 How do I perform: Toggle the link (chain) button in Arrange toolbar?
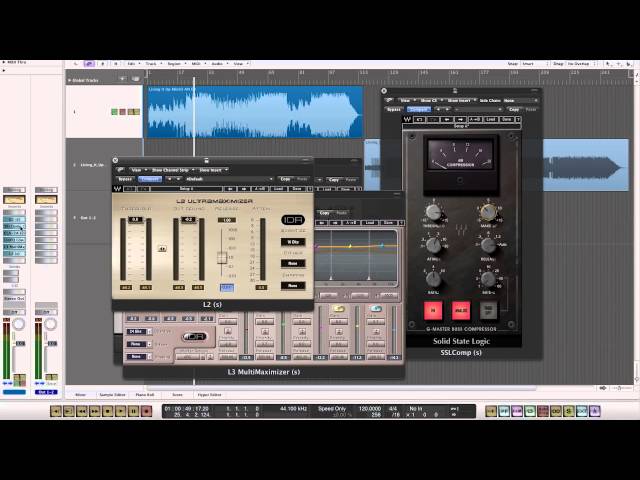pyautogui.click(x=89, y=64)
